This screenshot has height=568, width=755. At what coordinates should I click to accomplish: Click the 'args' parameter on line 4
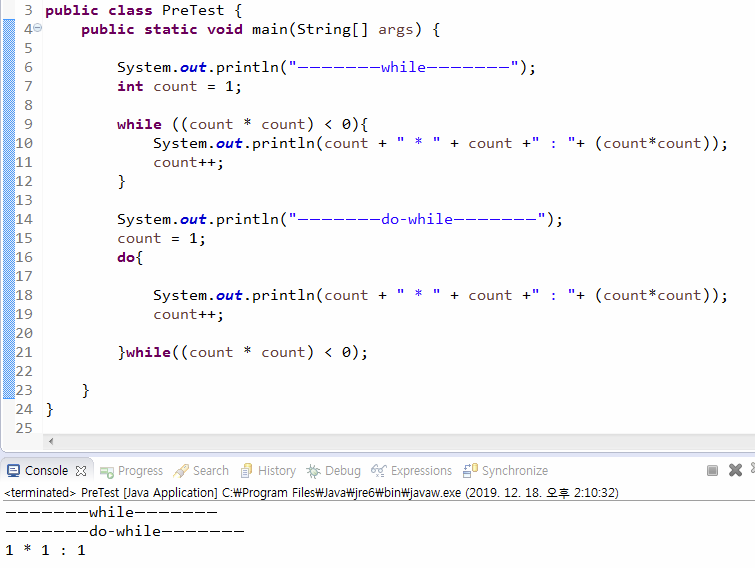pos(395,30)
